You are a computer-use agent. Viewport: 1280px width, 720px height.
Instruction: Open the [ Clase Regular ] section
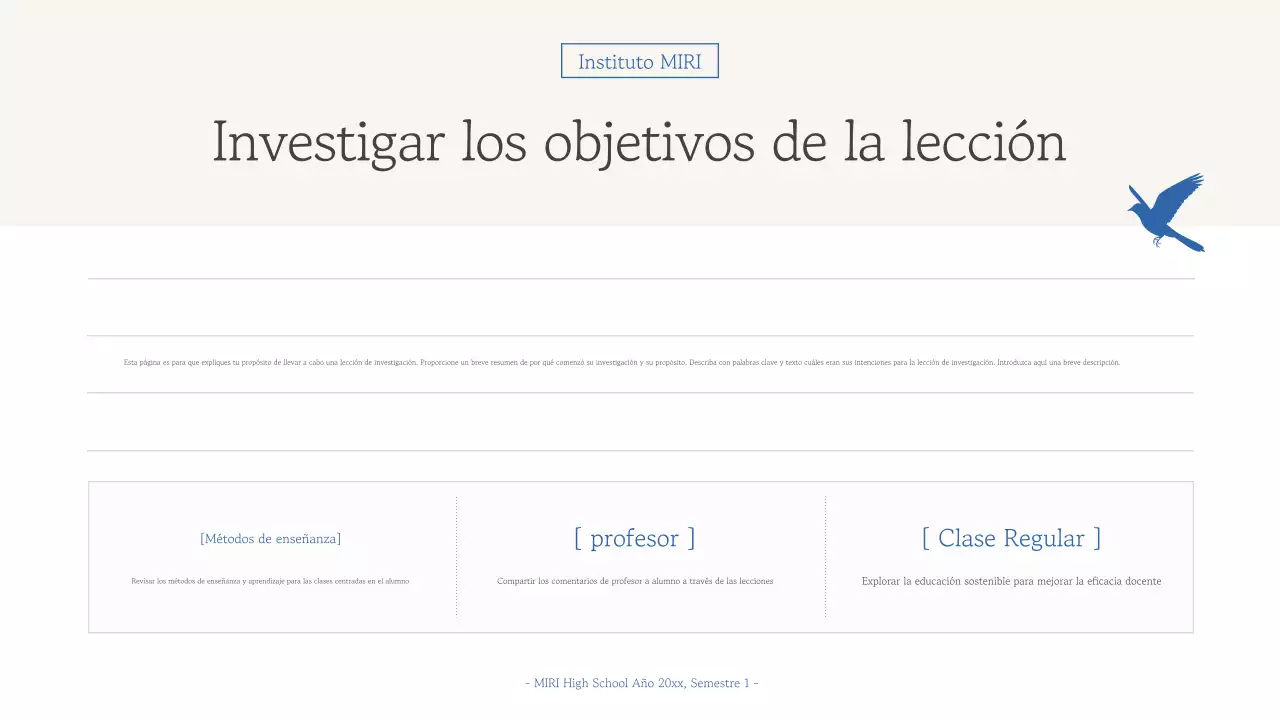(1010, 538)
